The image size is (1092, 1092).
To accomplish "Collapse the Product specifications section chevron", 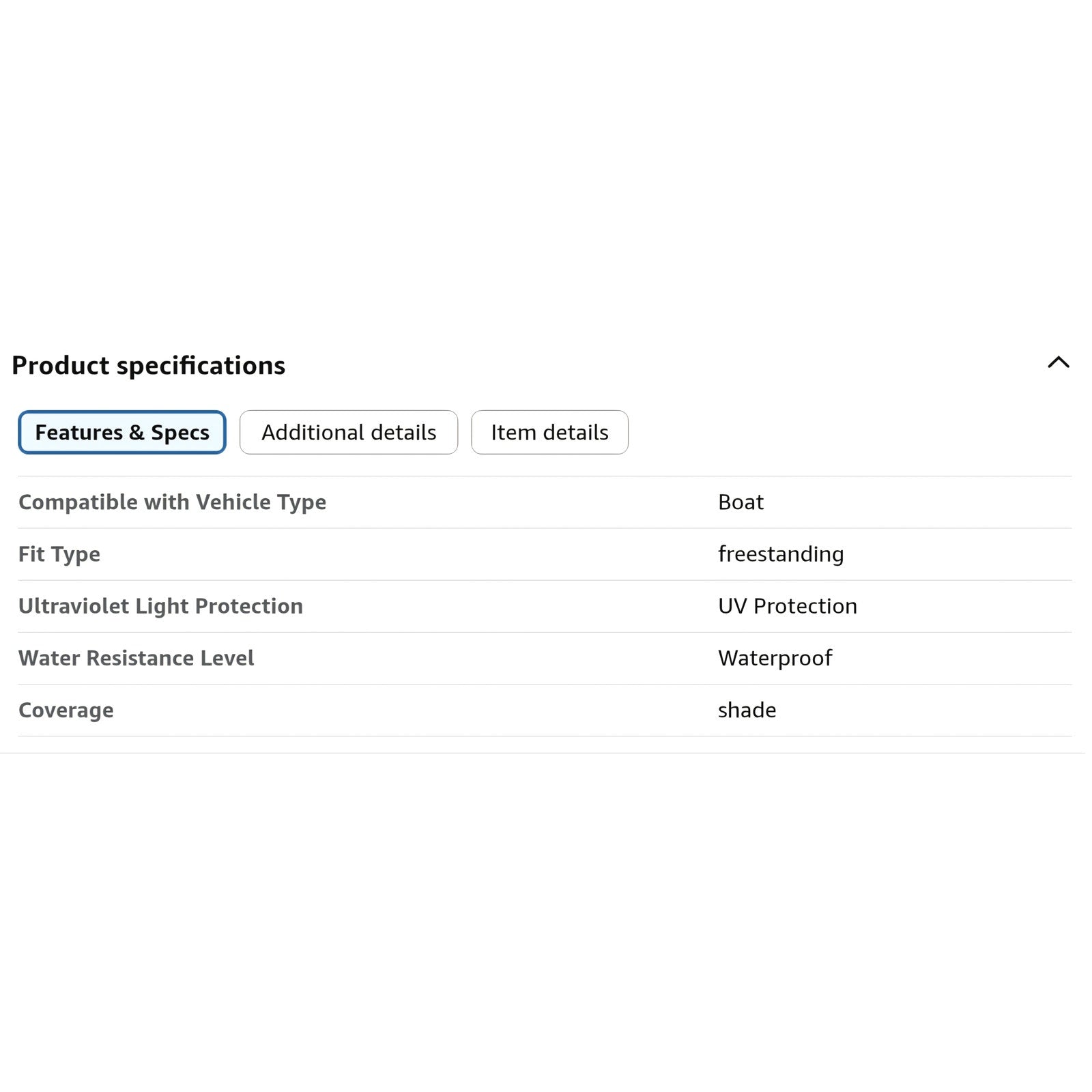I will click(1058, 362).
